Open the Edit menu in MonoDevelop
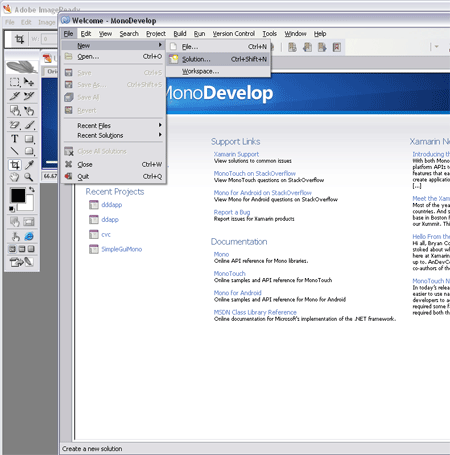Image resolution: width=450 pixels, height=455 pixels. (x=86, y=34)
